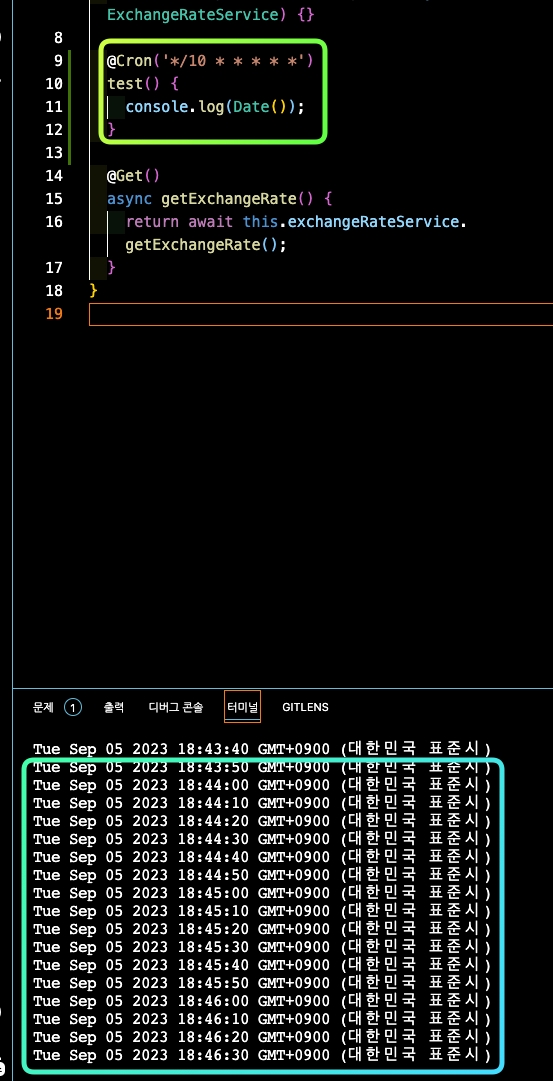
Task: Switch to the GITLENS tab
Action: coord(305,707)
